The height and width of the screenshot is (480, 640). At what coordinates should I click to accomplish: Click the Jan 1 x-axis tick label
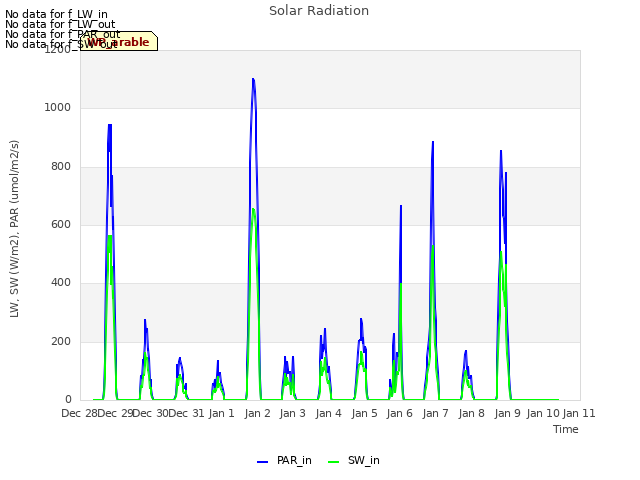point(222,413)
